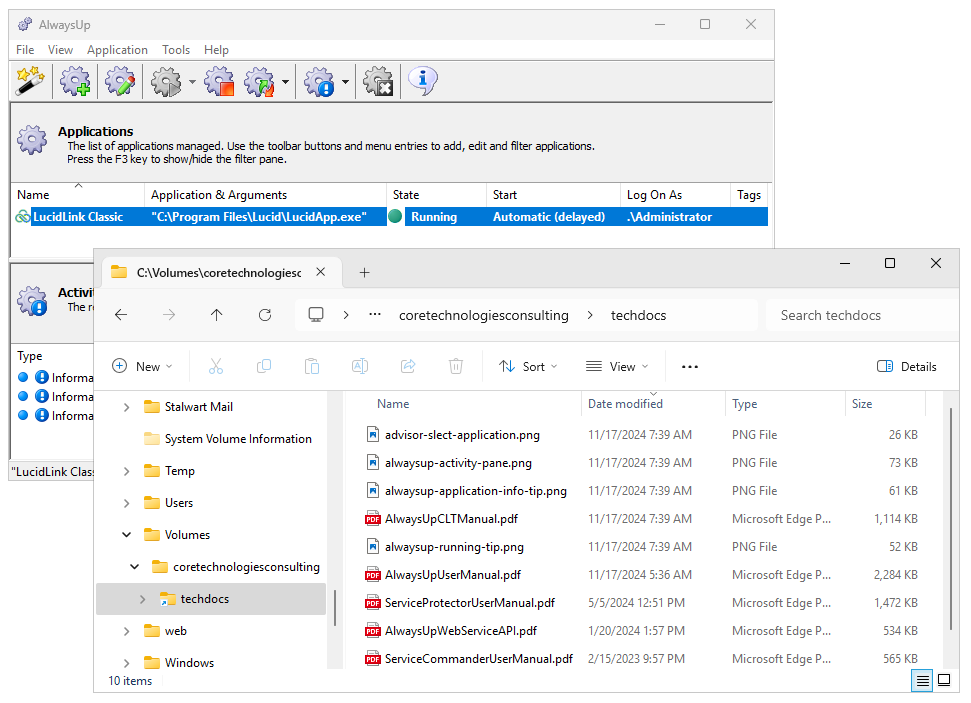
Task: Click the Stop Application gear icon
Action: pos(219,81)
